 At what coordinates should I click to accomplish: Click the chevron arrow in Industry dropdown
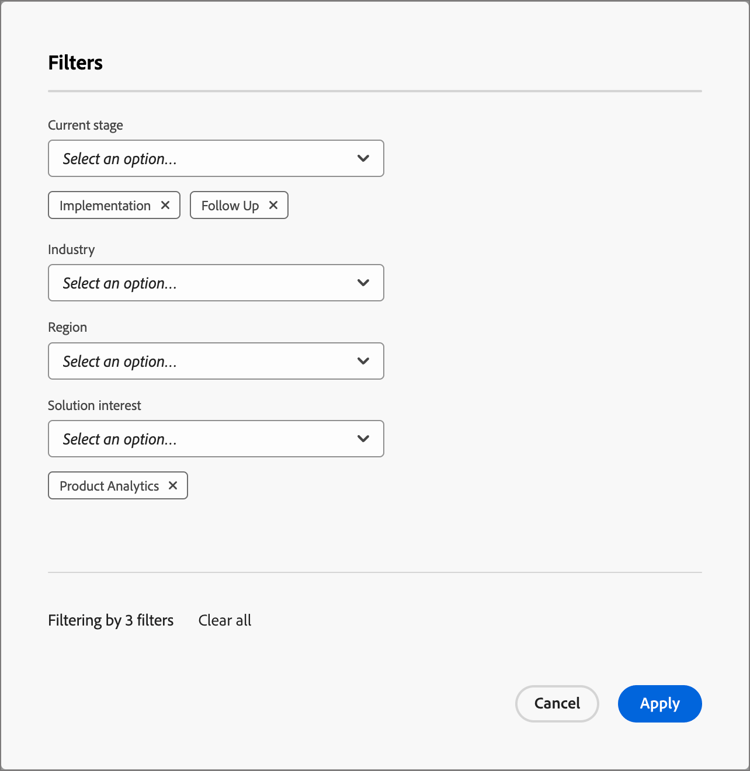coord(363,283)
